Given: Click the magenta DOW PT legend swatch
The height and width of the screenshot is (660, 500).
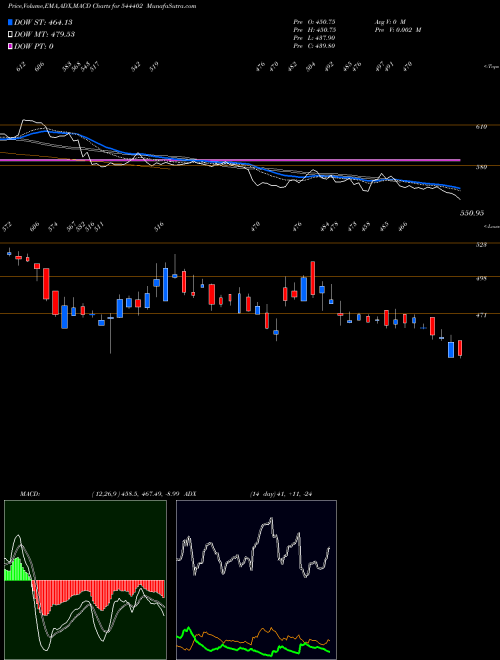Looking at the screenshot, I should coord(11,47).
